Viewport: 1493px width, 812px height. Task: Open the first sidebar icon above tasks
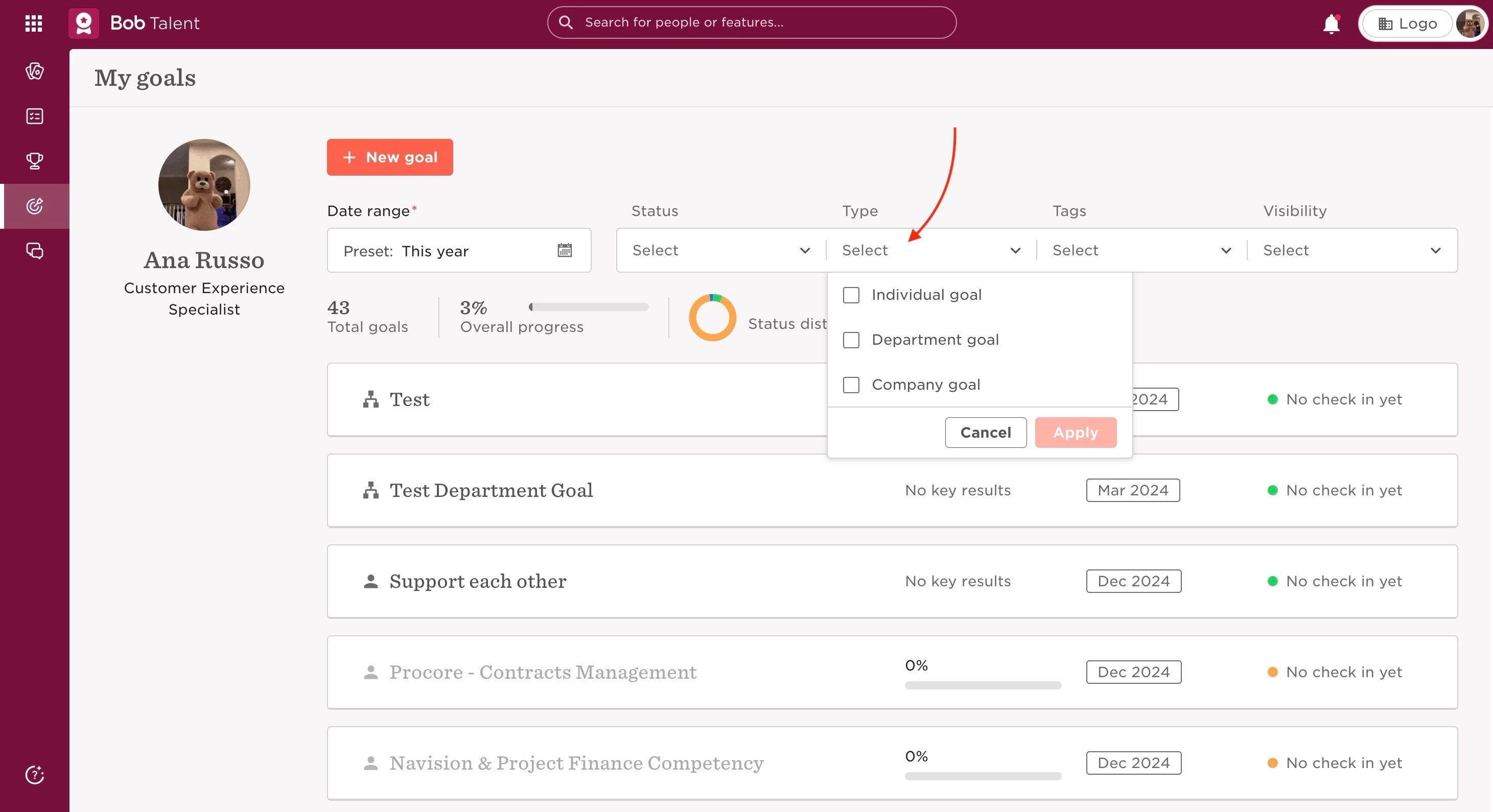pyautogui.click(x=35, y=71)
